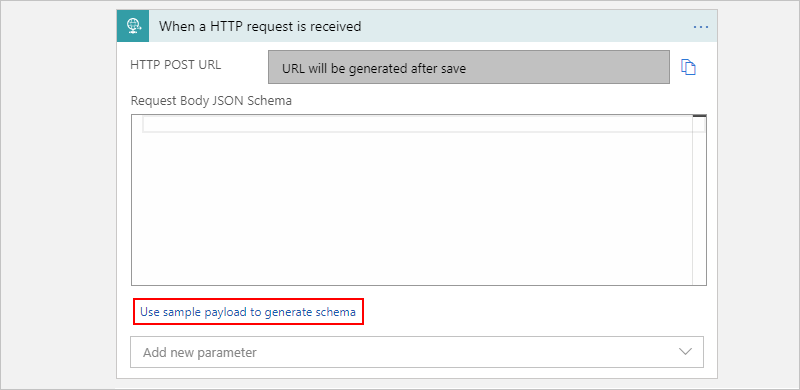Open the 'Add new parameter' dropdown
The image size is (800, 390).
coord(417,352)
